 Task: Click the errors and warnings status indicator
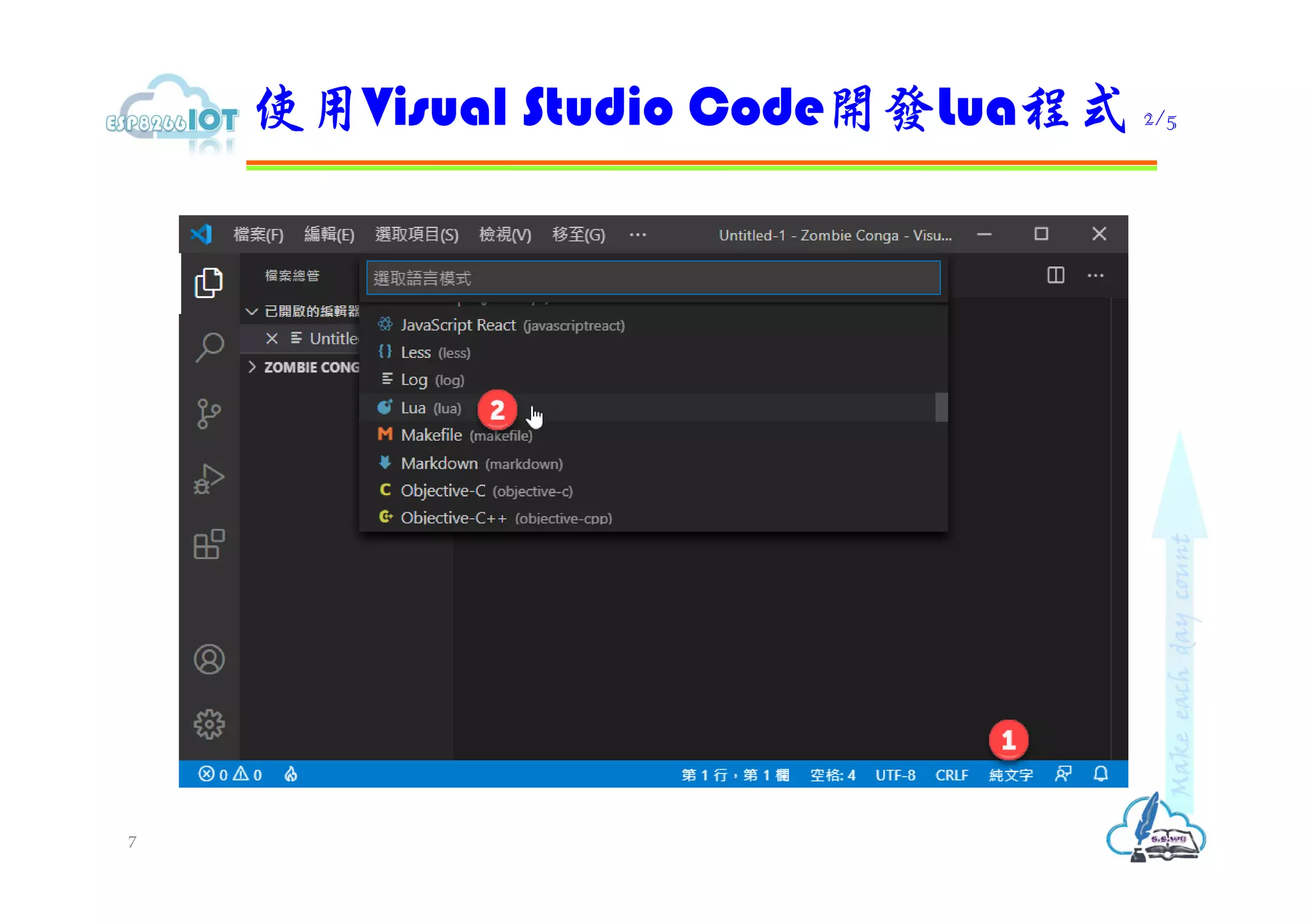tap(230, 774)
